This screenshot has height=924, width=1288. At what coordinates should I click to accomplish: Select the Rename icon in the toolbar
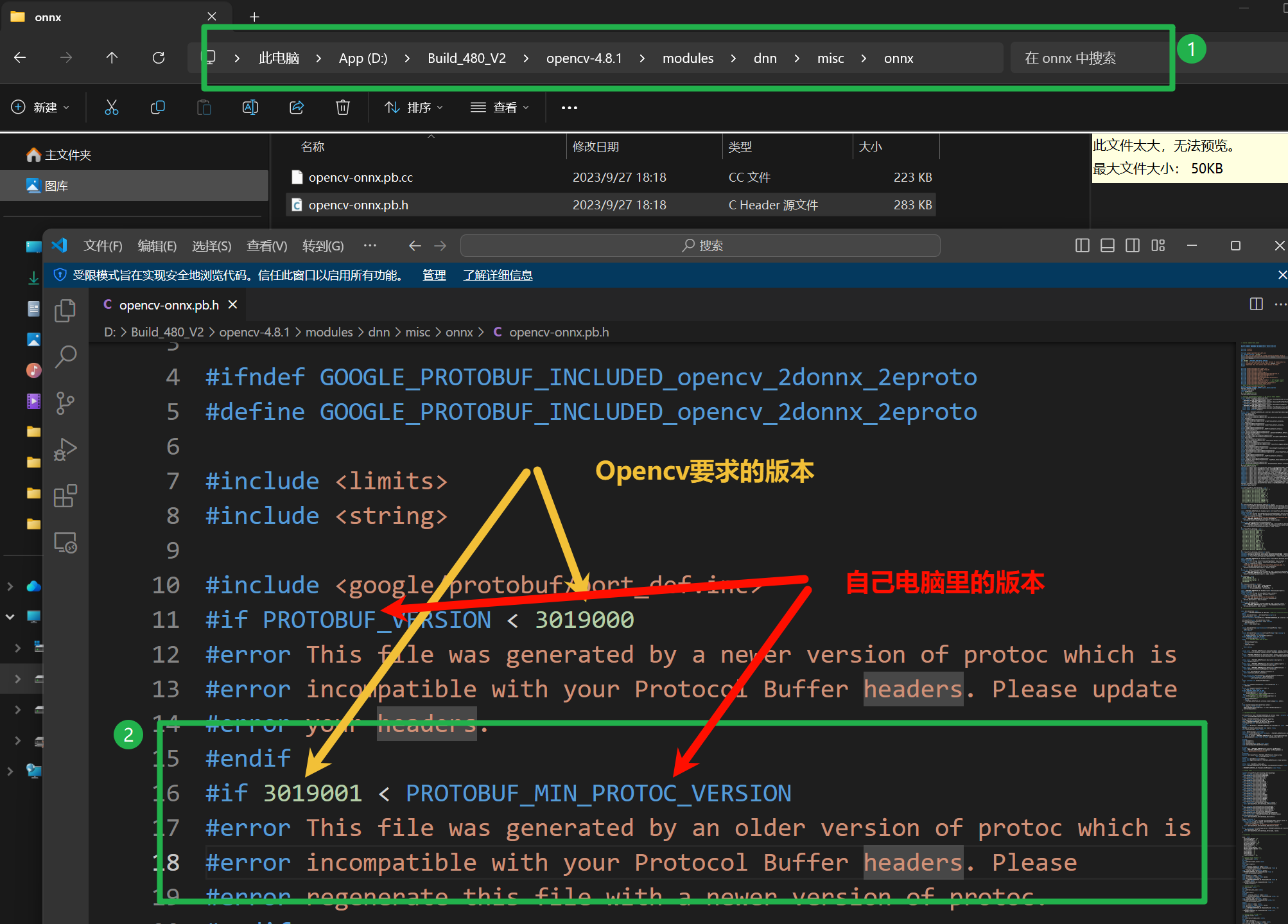pyautogui.click(x=250, y=107)
